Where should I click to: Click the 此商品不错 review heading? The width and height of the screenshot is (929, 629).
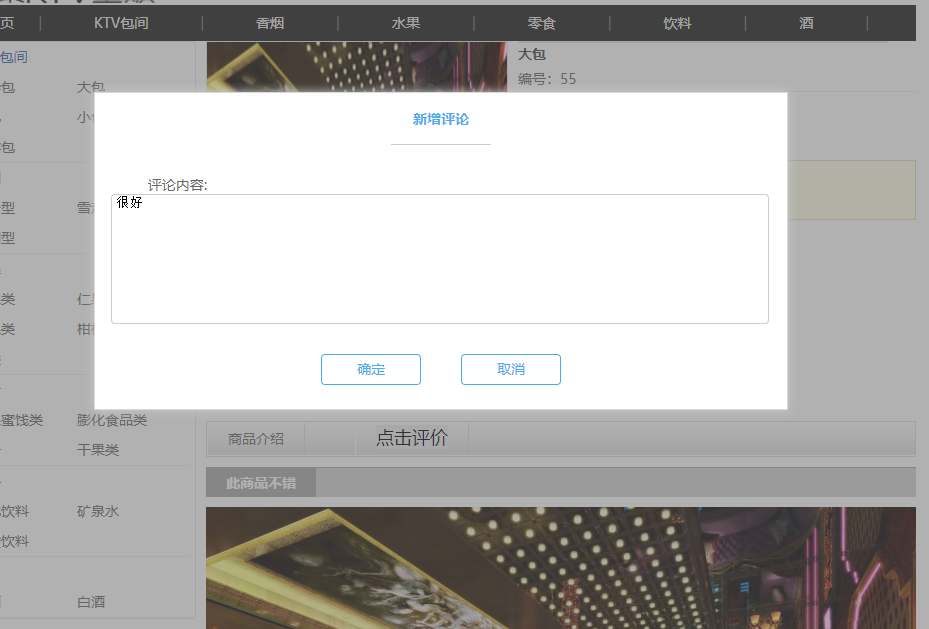click(261, 483)
